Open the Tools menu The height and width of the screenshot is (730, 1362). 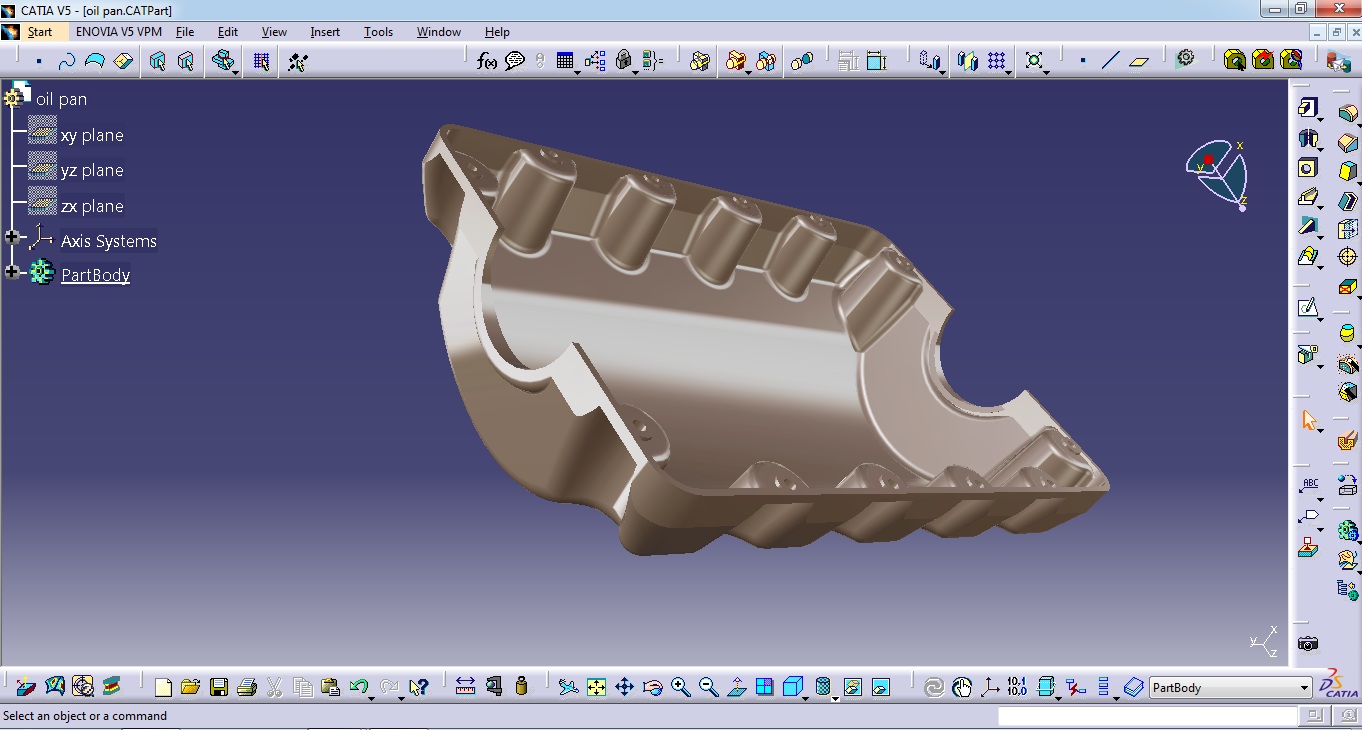click(x=377, y=31)
